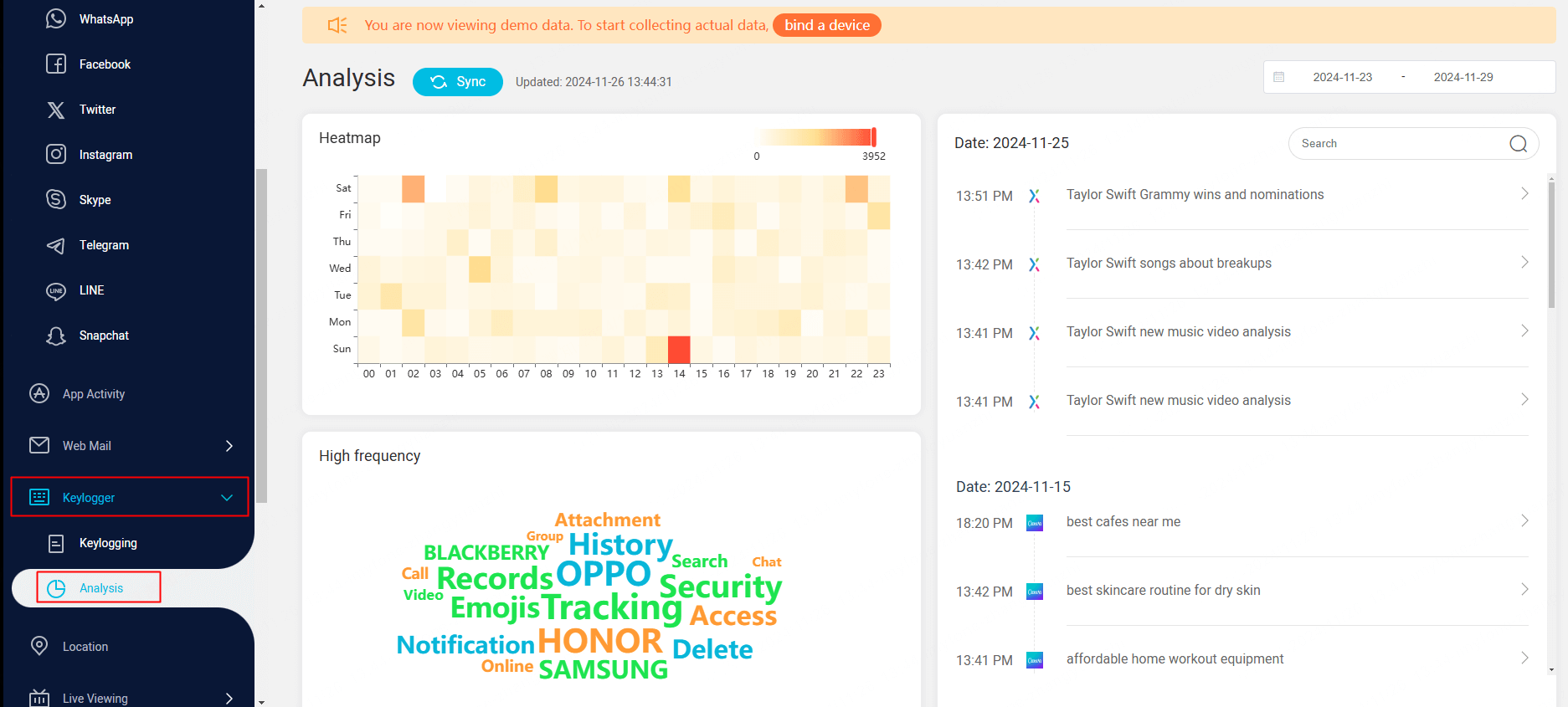Screen dimensions: 1568x707
Task: Click the magnifier icon in Search box
Action: (1518, 144)
